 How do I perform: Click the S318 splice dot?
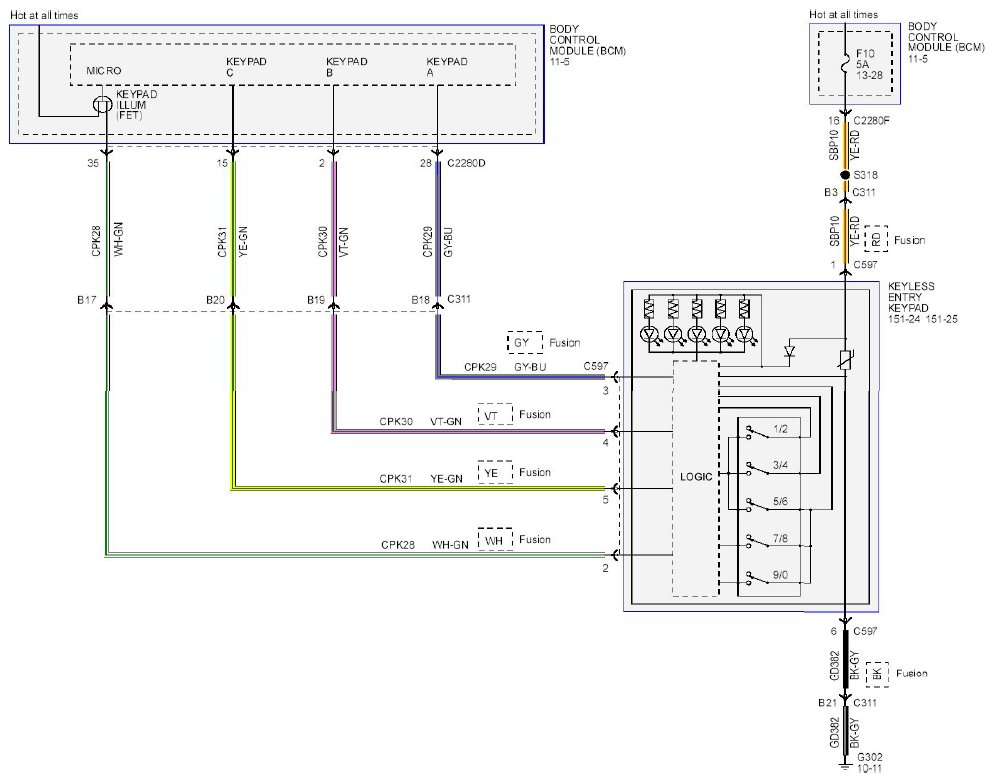point(844,174)
